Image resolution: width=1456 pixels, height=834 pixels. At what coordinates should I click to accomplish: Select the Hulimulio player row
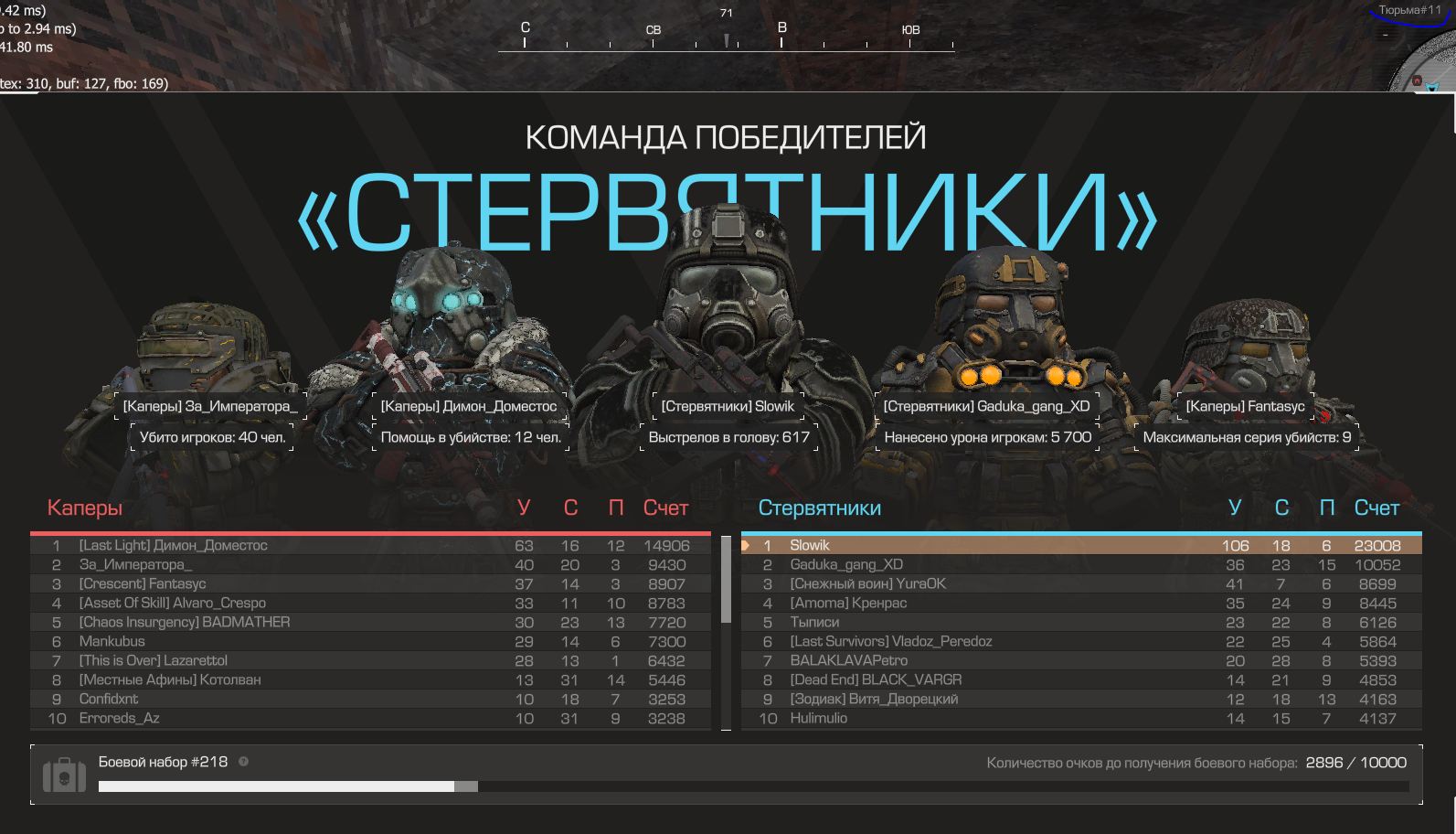(x=1081, y=719)
